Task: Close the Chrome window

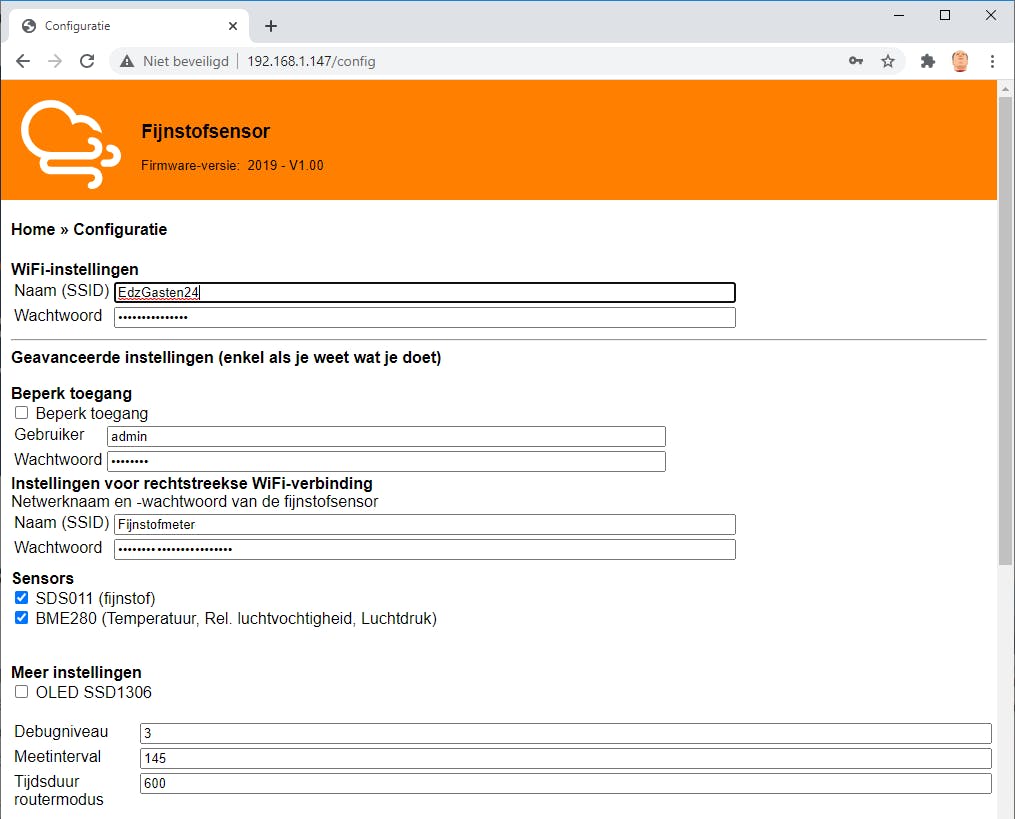Action: (991, 15)
